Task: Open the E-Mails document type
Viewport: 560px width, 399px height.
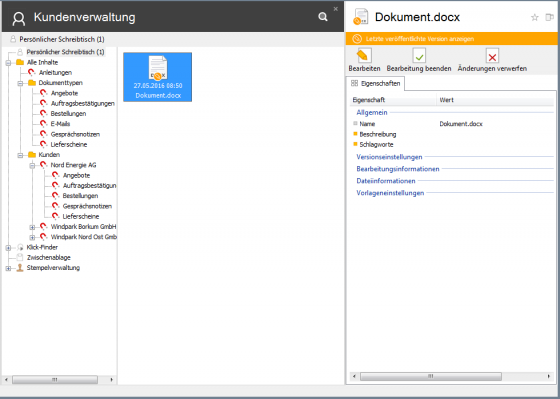Action: coord(60,124)
